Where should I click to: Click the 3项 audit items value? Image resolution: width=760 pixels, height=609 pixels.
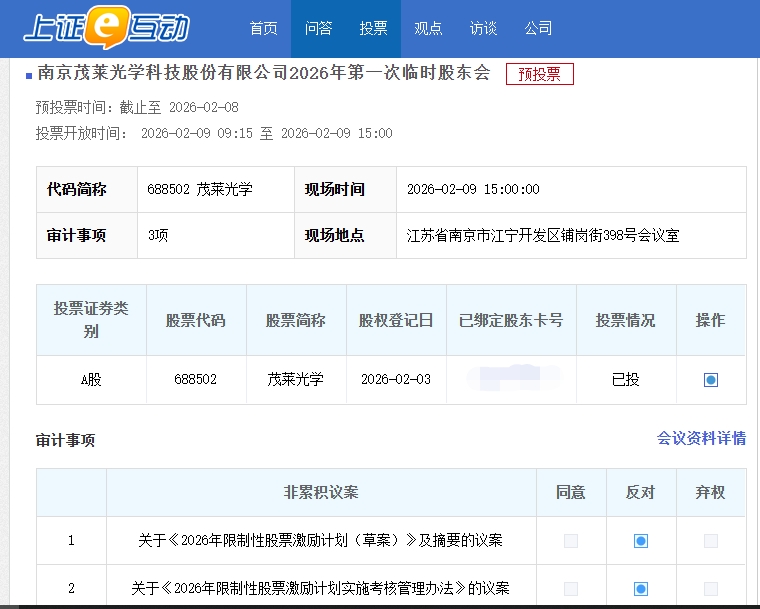(x=158, y=236)
